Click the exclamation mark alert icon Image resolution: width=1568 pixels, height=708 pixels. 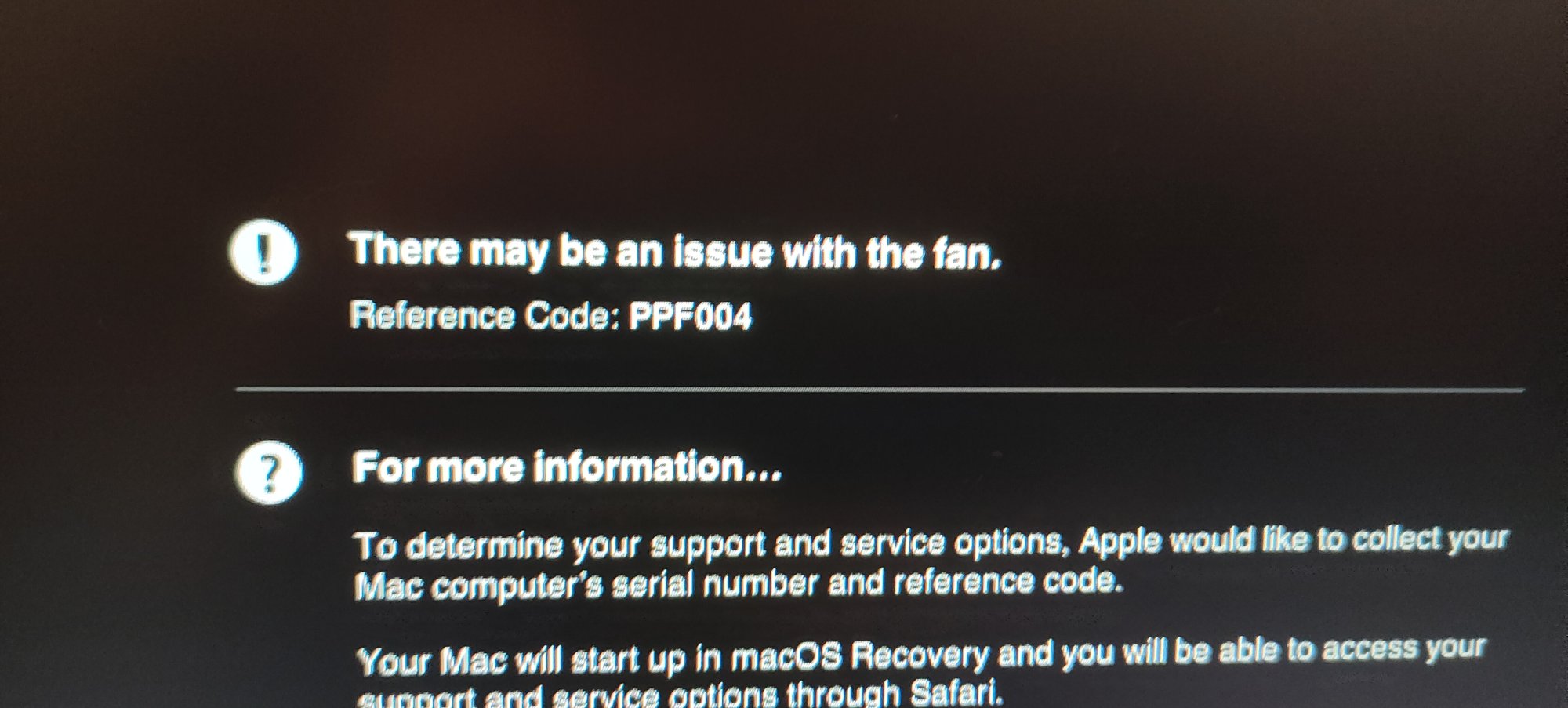(x=263, y=252)
